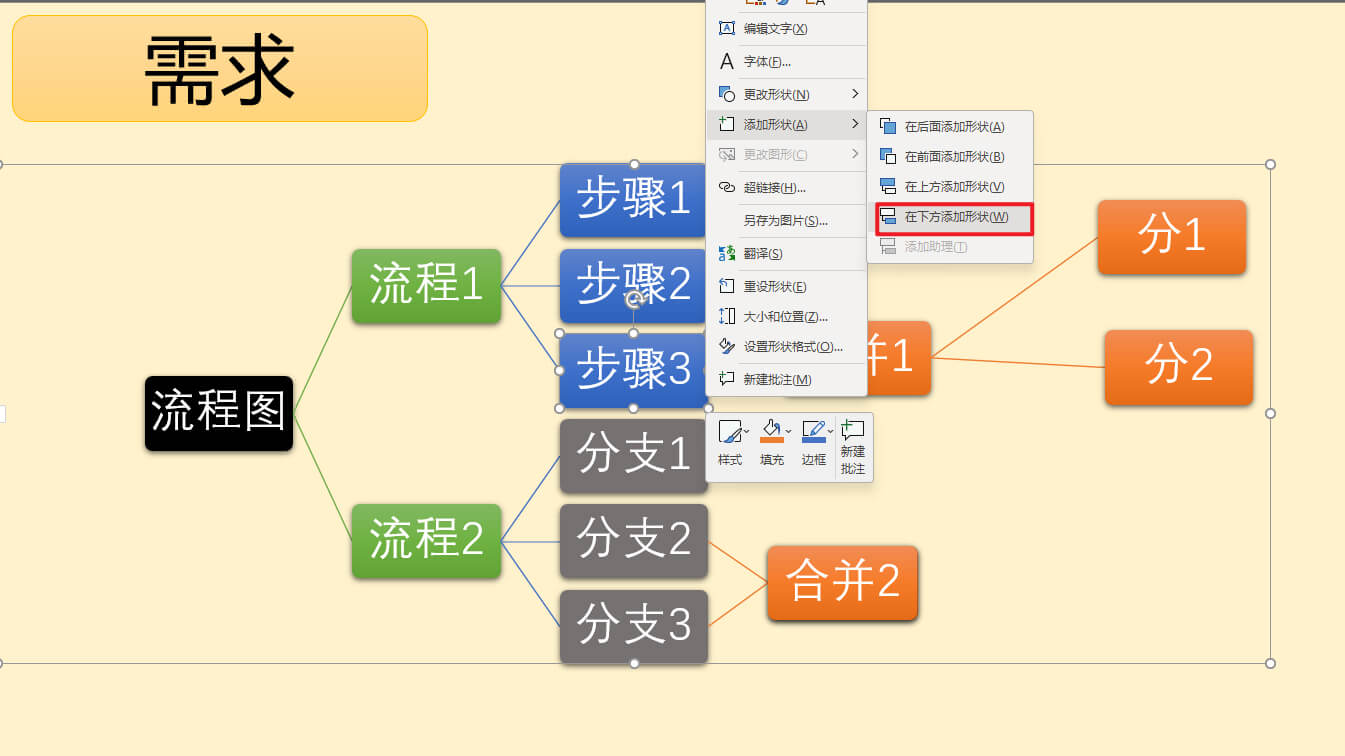1345x756 pixels.
Task: Open 设置形状格式(O)... format shape option
Action: coord(786,347)
